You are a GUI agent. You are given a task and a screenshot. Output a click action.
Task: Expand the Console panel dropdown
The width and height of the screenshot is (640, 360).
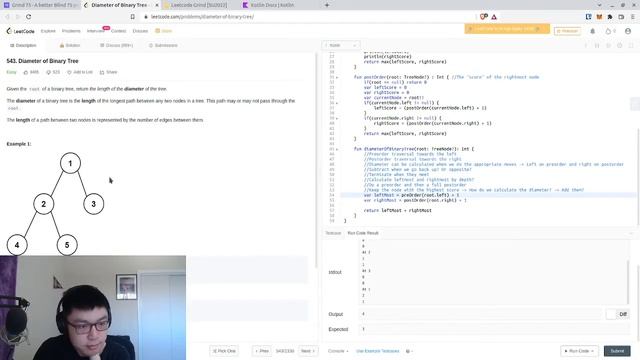coord(338,351)
